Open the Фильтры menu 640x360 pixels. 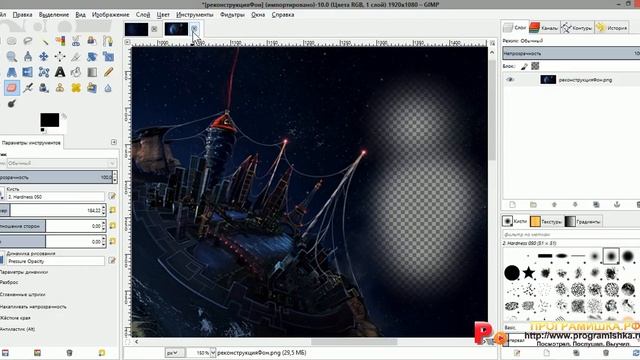(x=232, y=15)
